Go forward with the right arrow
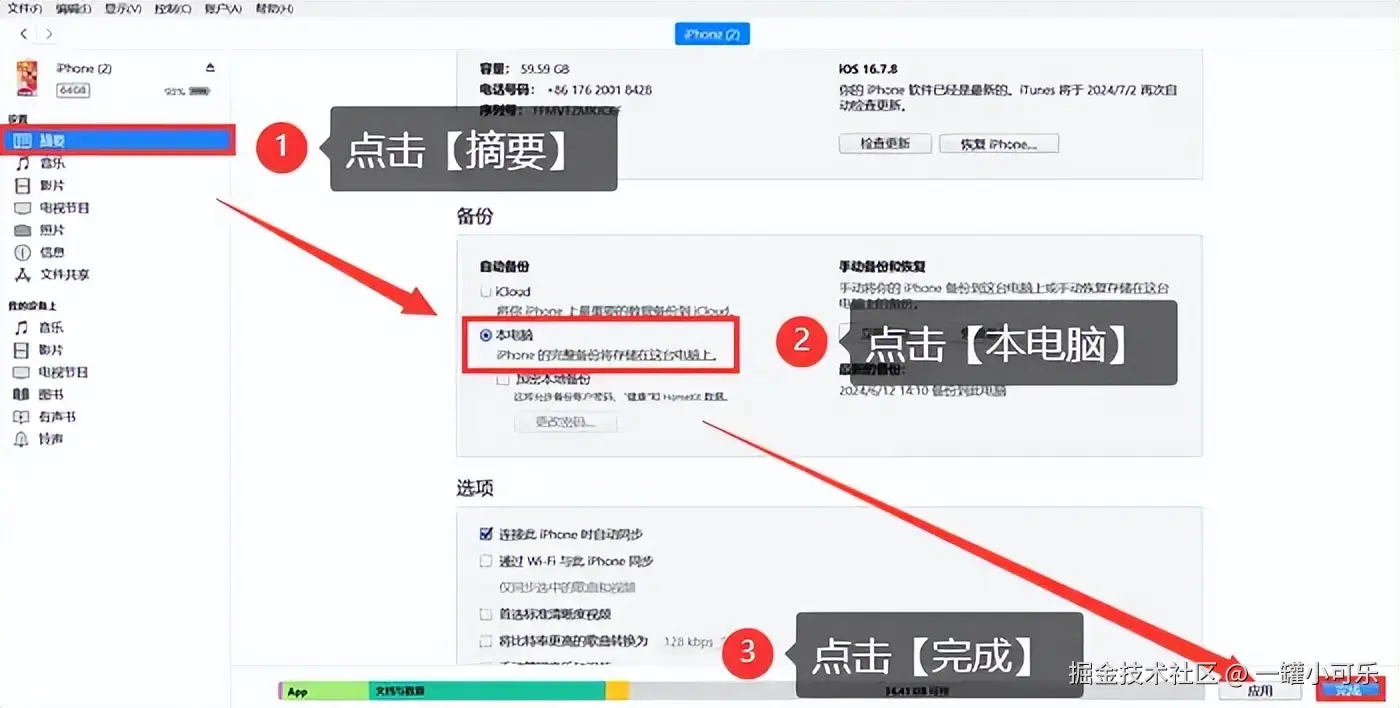Viewport: 1400px width, 708px height. (49, 34)
